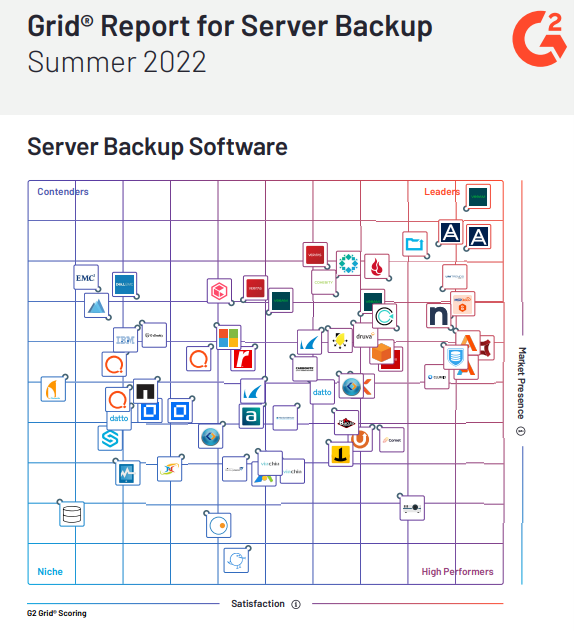Click the Market Presence info icon
The width and height of the screenshot is (574, 631).
click(521, 431)
